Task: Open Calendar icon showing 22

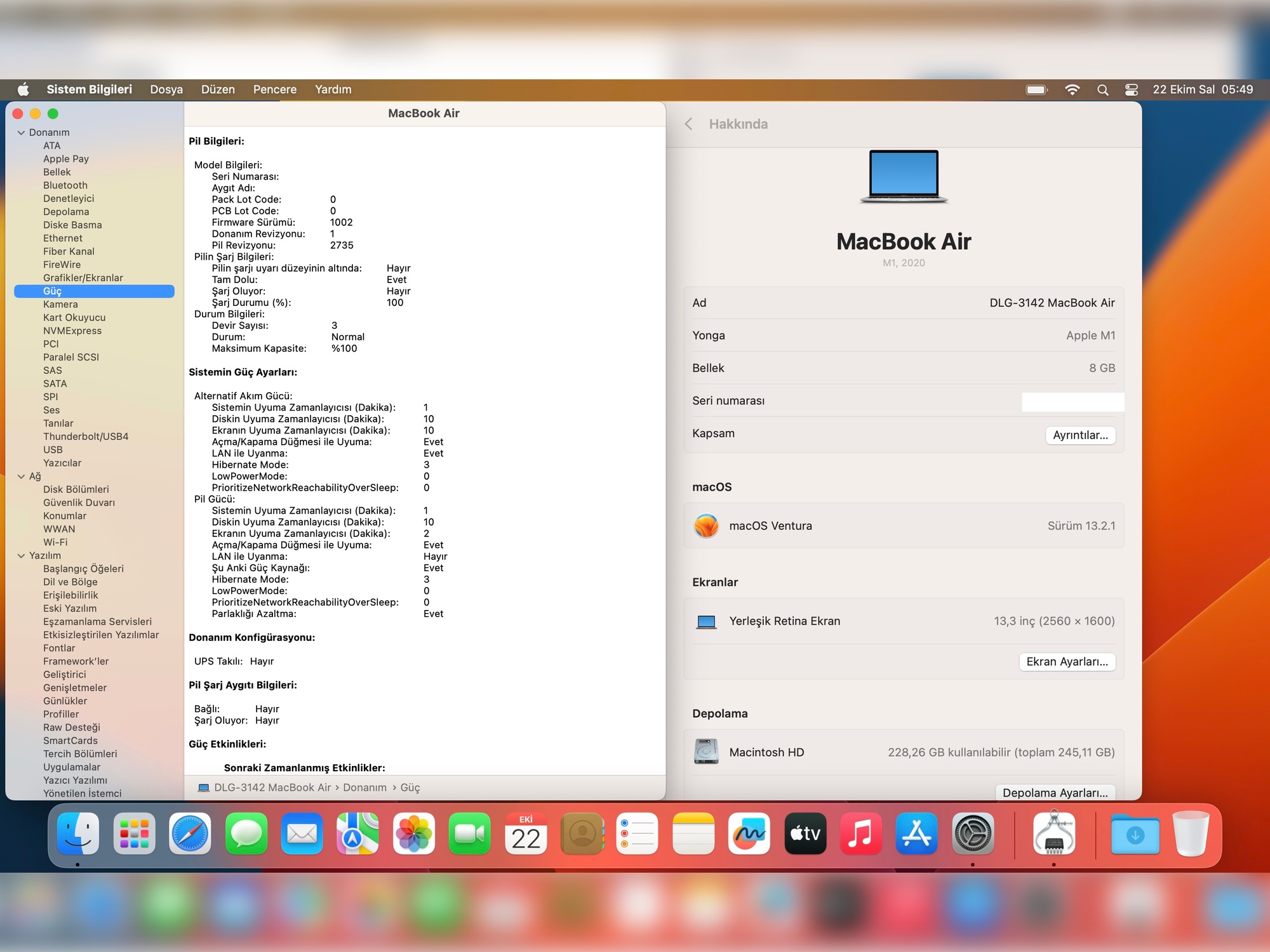Action: 526,833
